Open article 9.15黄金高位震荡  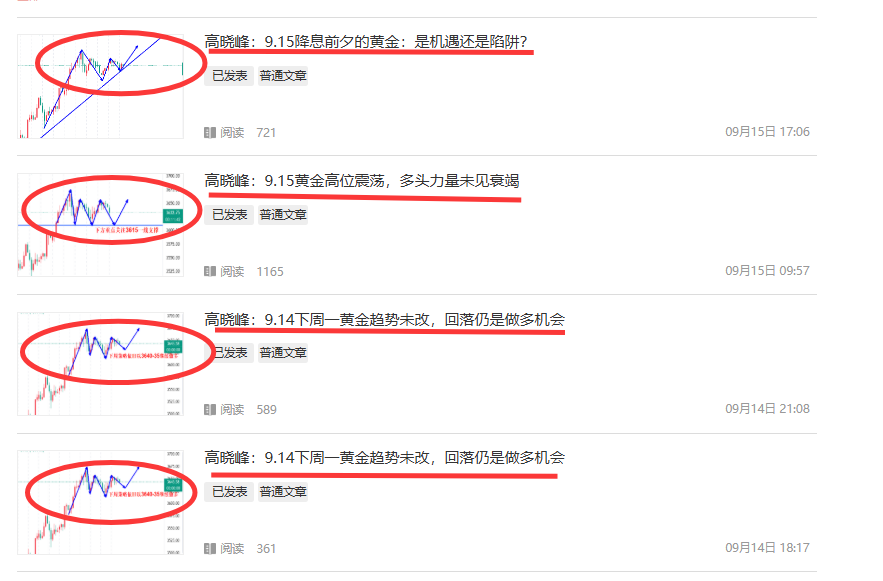point(362,181)
